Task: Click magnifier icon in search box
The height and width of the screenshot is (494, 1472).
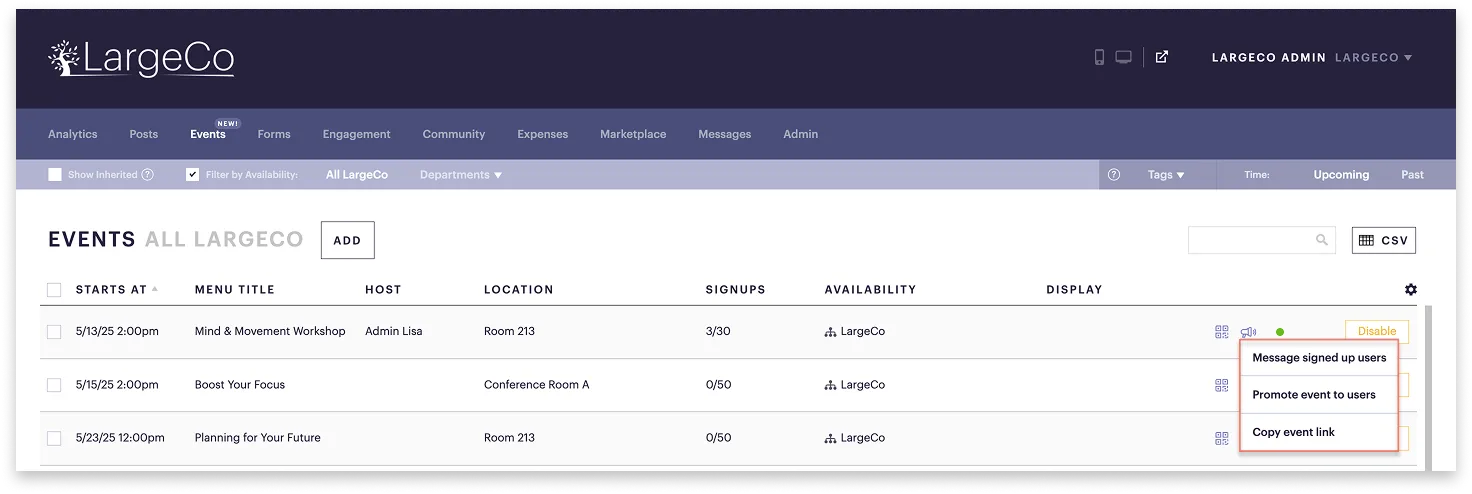Action: (x=1322, y=240)
